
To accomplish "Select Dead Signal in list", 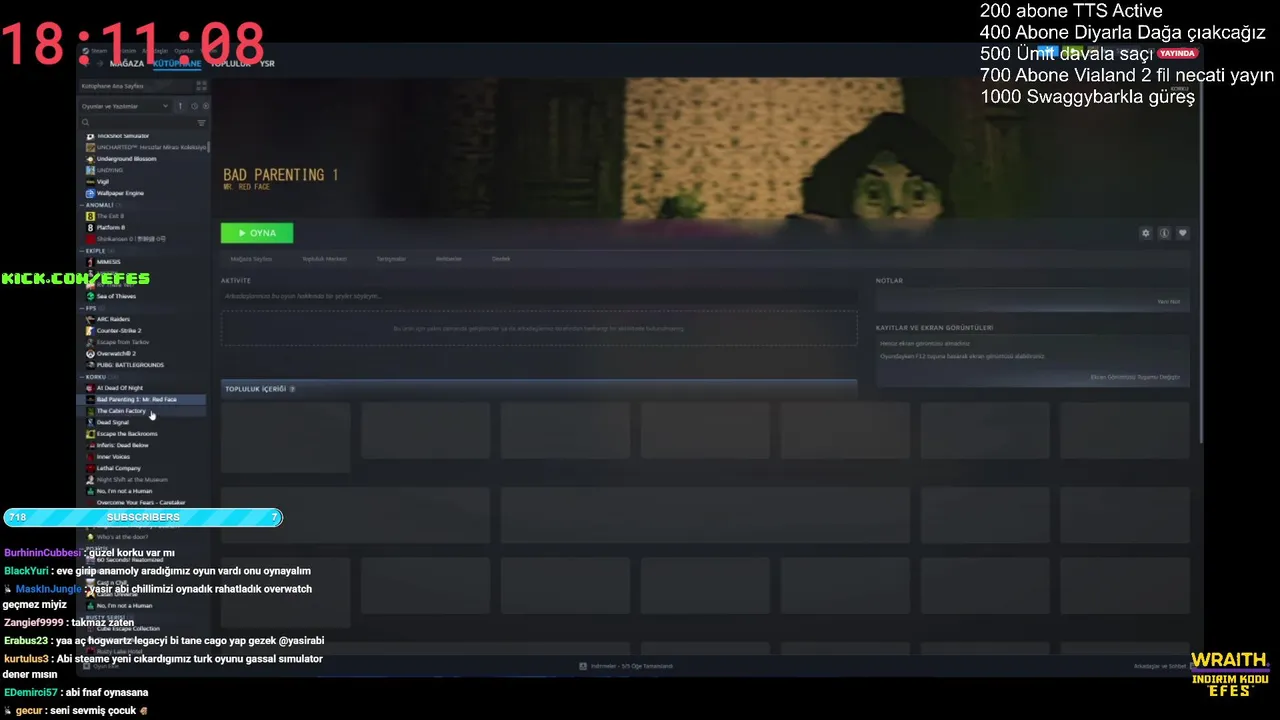I will point(112,422).
